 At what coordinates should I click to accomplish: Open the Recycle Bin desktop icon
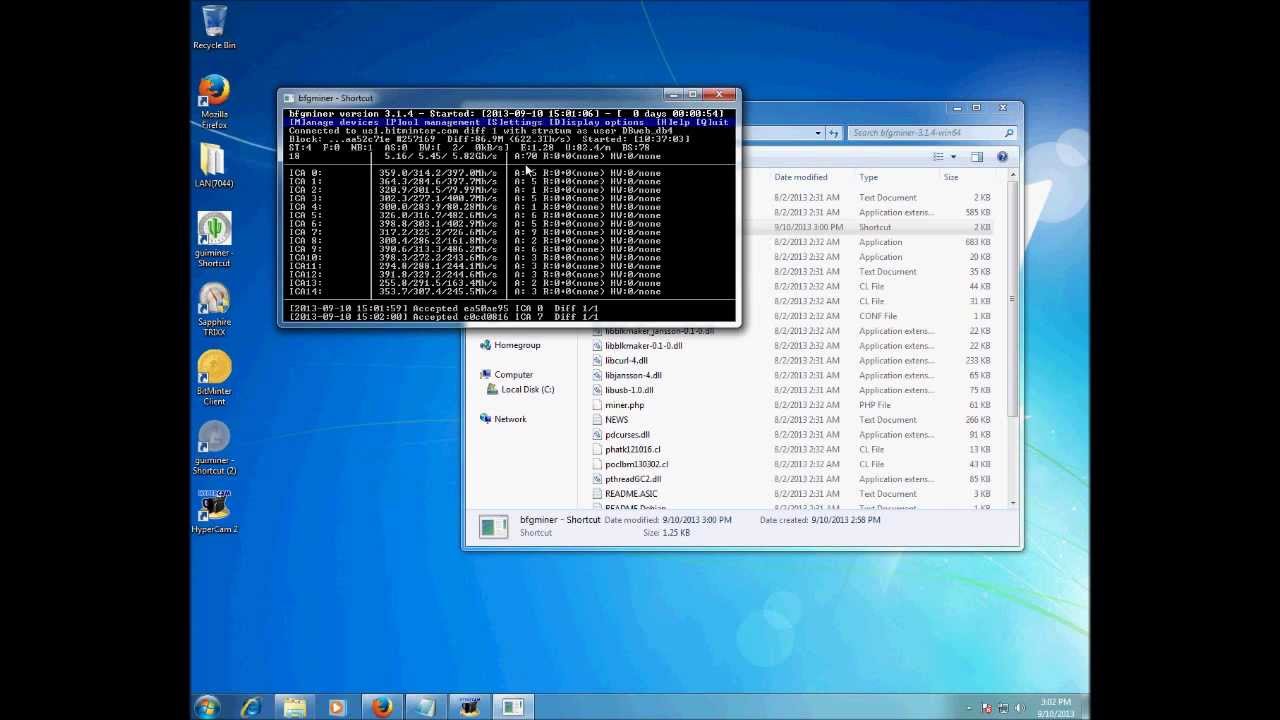[x=214, y=27]
